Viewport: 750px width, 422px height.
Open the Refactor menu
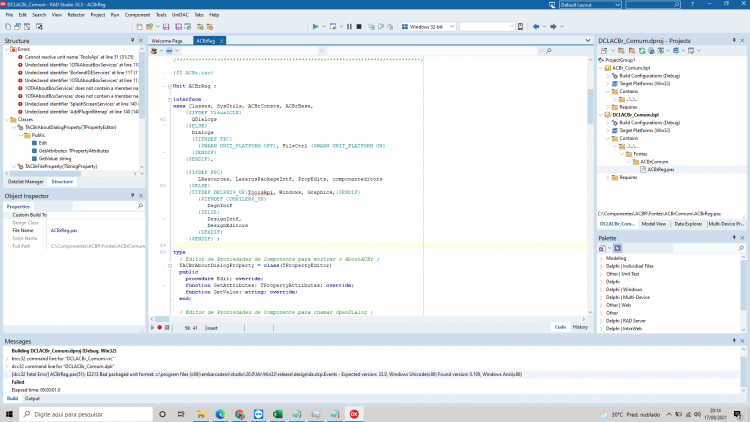pos(76,15)
